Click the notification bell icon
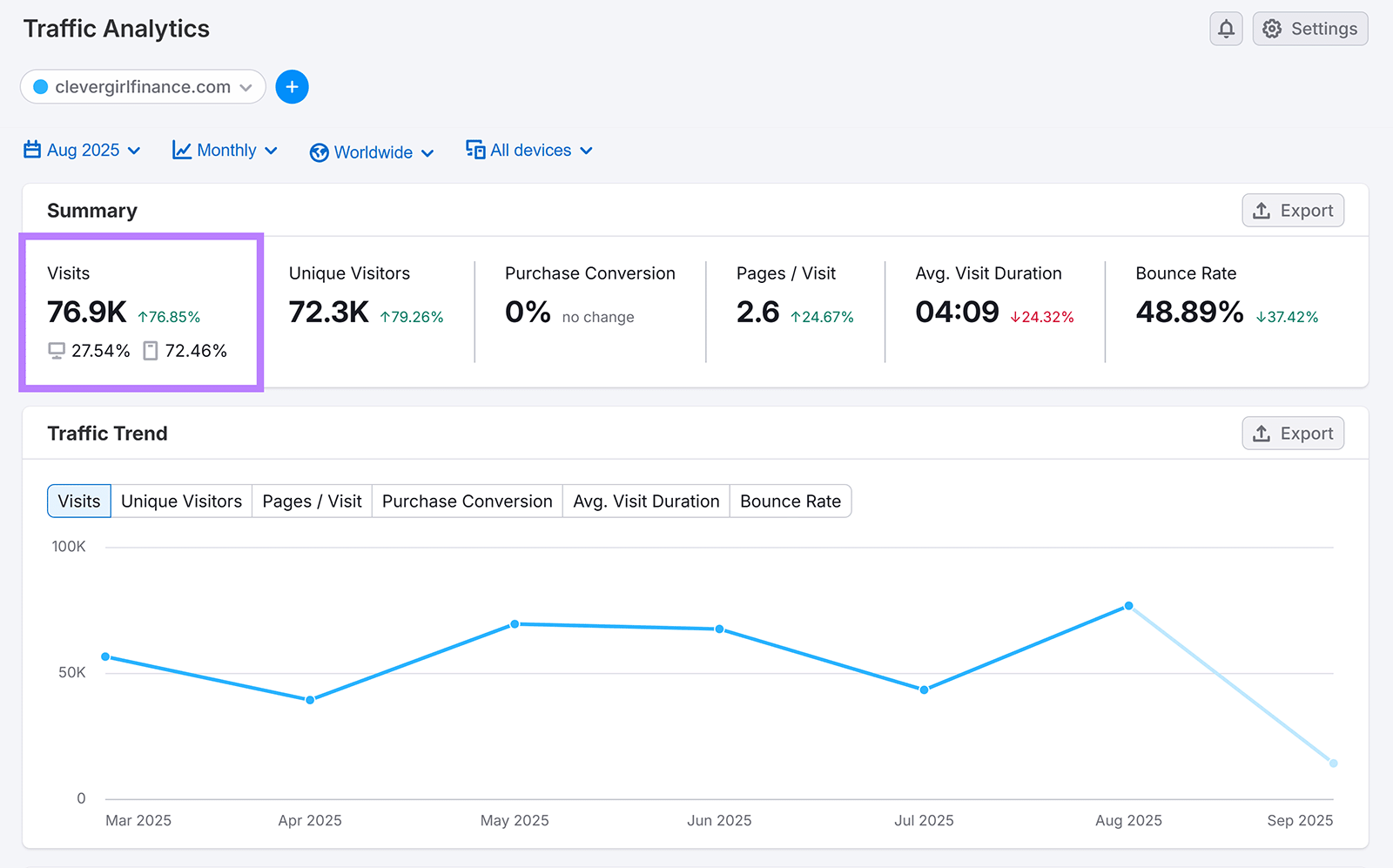This screenshot has width=1393, height=868. (1226, 28)
